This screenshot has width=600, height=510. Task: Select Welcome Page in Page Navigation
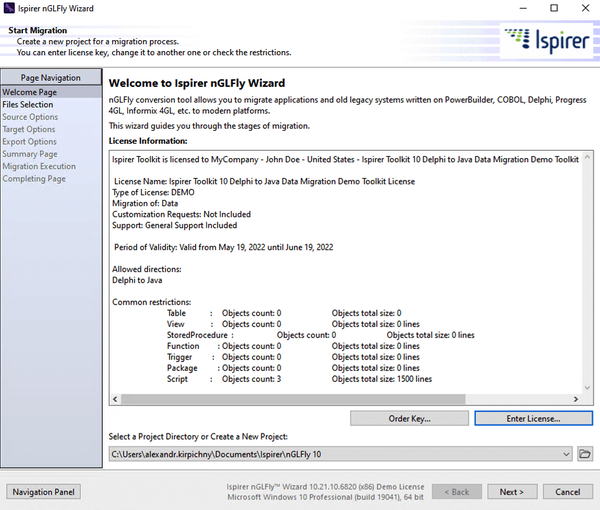(51, 92)
